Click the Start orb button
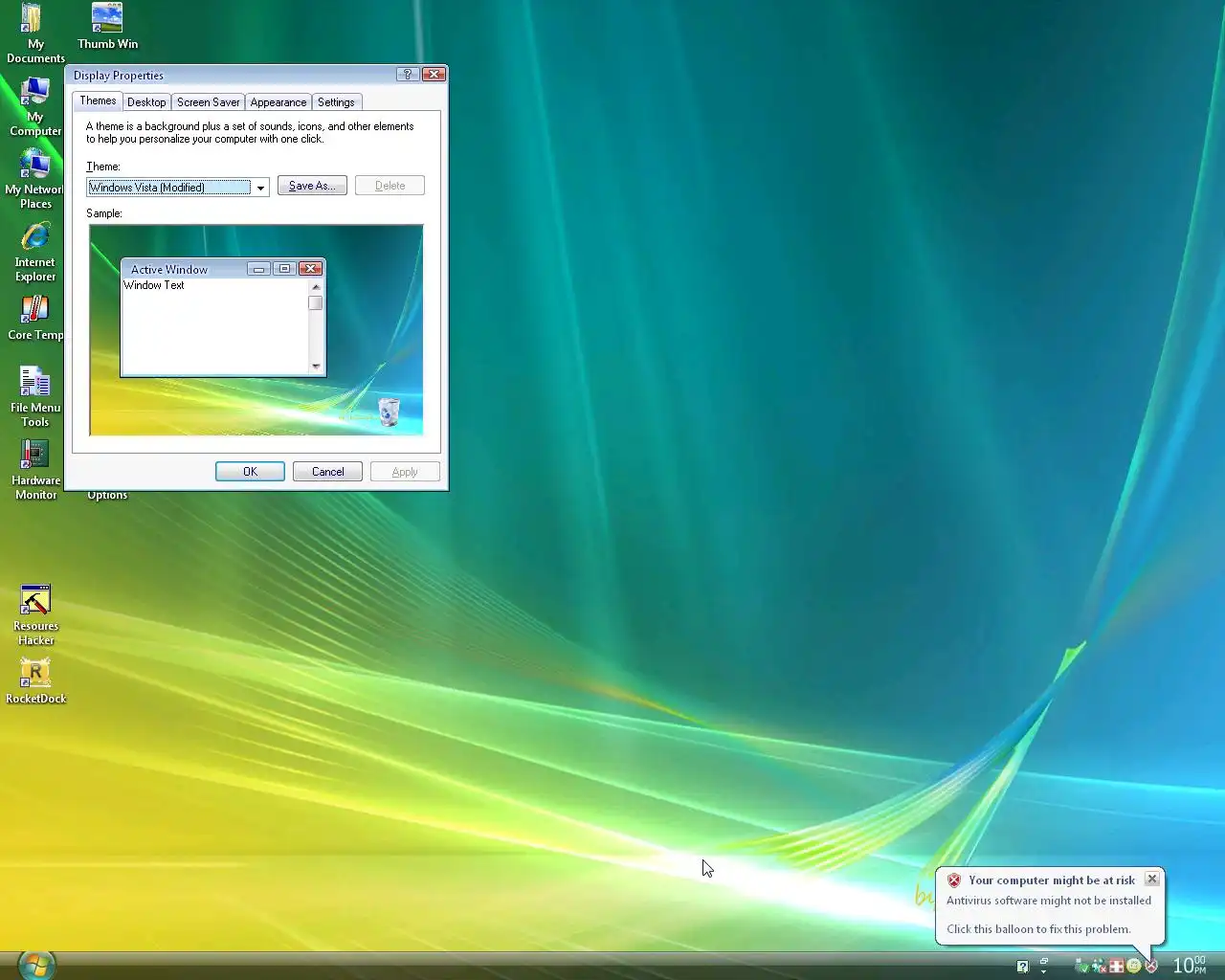The image size is (1225, 980). 36,965
